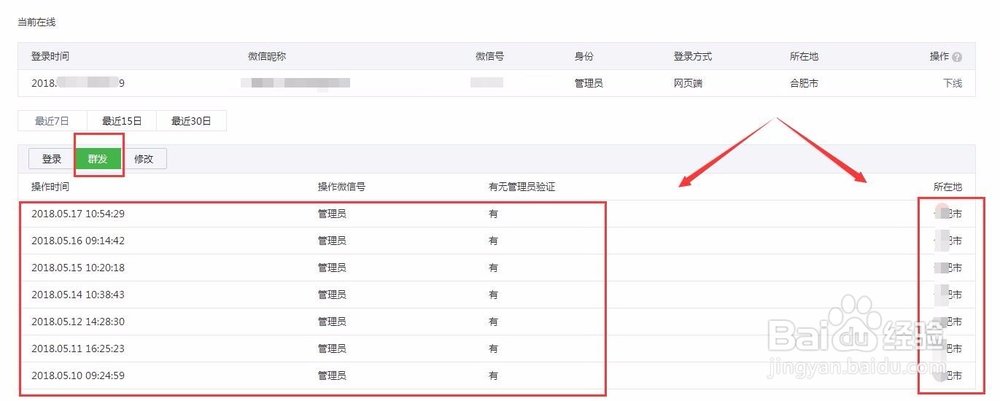Click the 合肥市 location in online row
1000x401 pixels.
pos(804,84)
